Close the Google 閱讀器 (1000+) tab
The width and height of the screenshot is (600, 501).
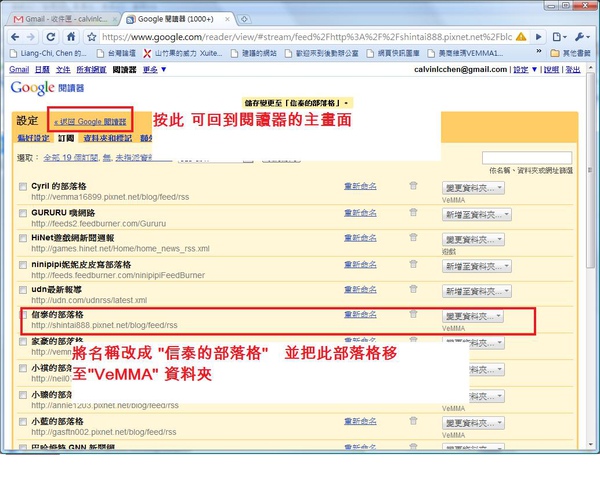pyautogui.click(x=227, y=19)
